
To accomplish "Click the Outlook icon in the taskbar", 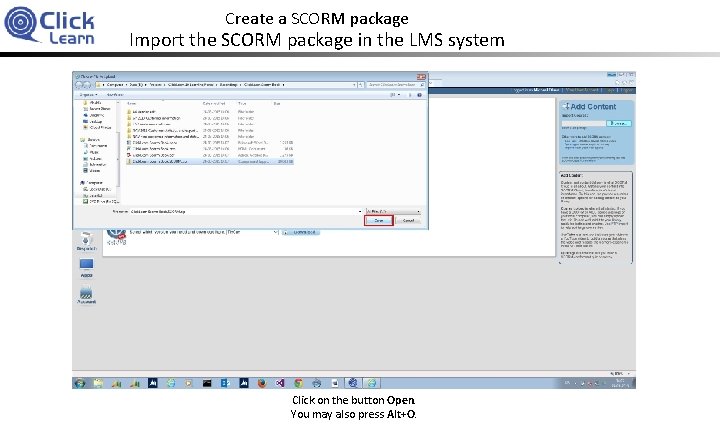I will [x=225, y=383].
